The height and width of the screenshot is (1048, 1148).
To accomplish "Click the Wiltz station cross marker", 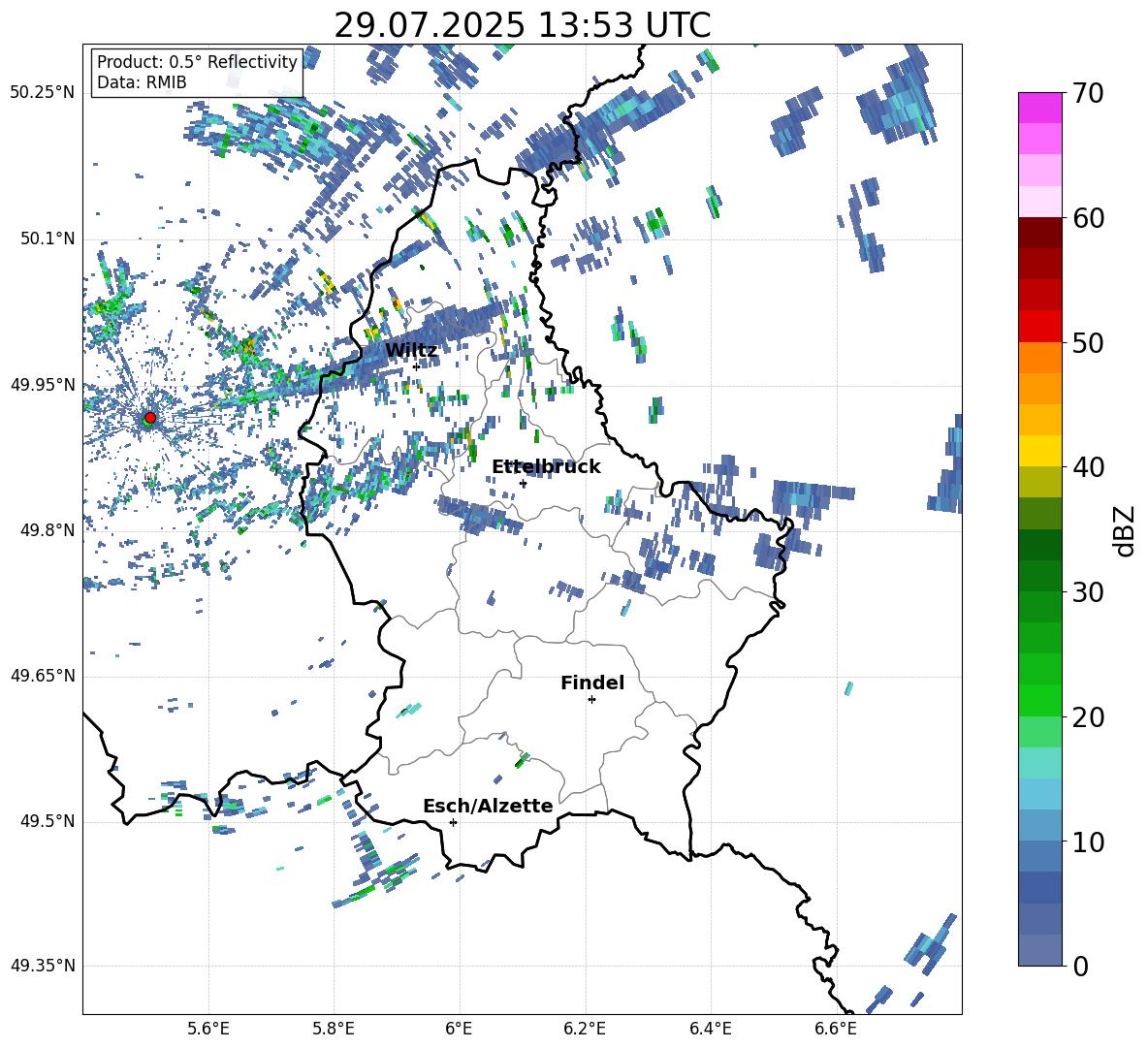I will [417, 366].
